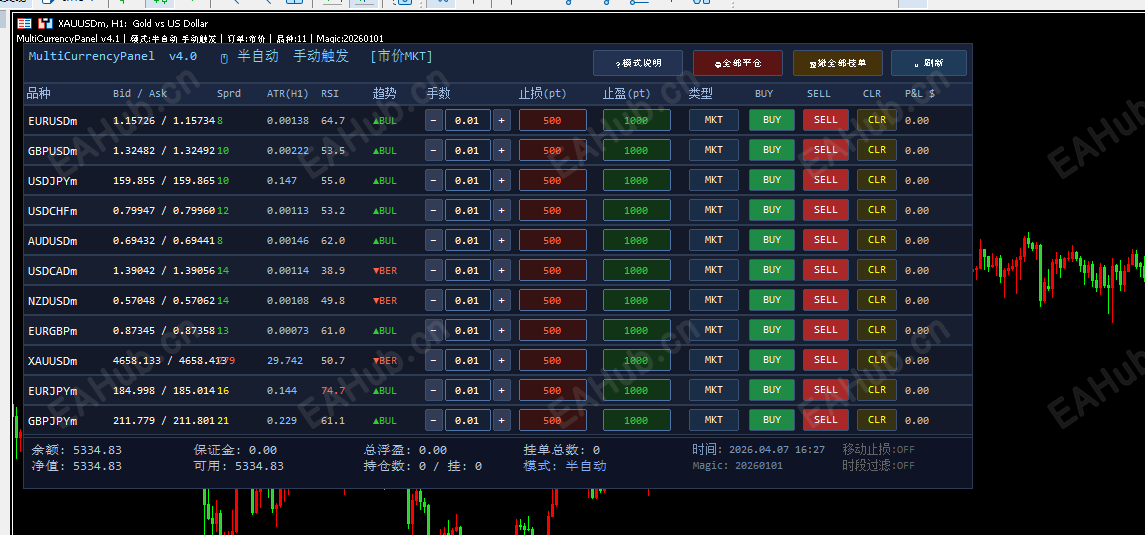Sell GBPJPYm with the SELL button
The image size is (1145, 535).
click(826, 419)
